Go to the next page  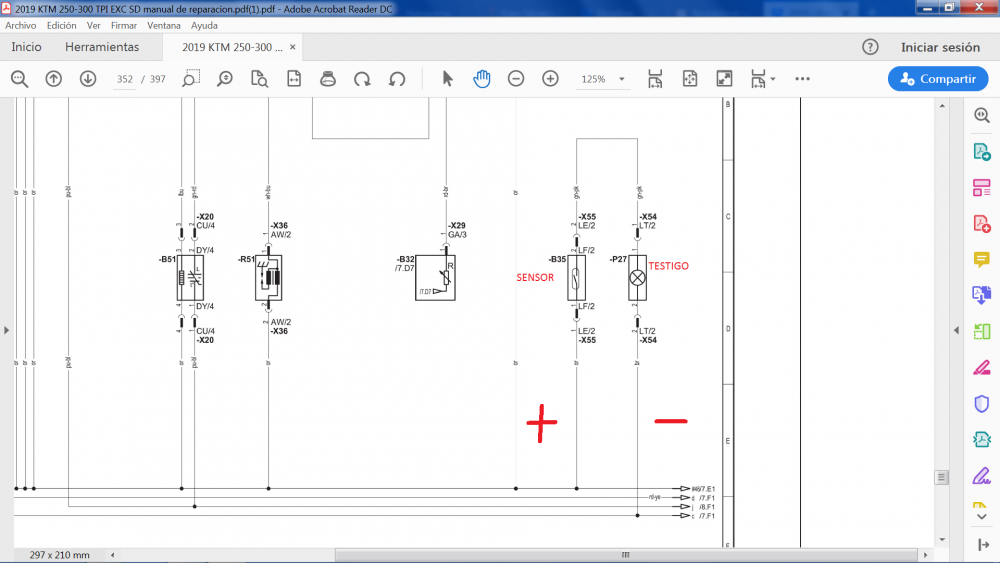[88, 79]
